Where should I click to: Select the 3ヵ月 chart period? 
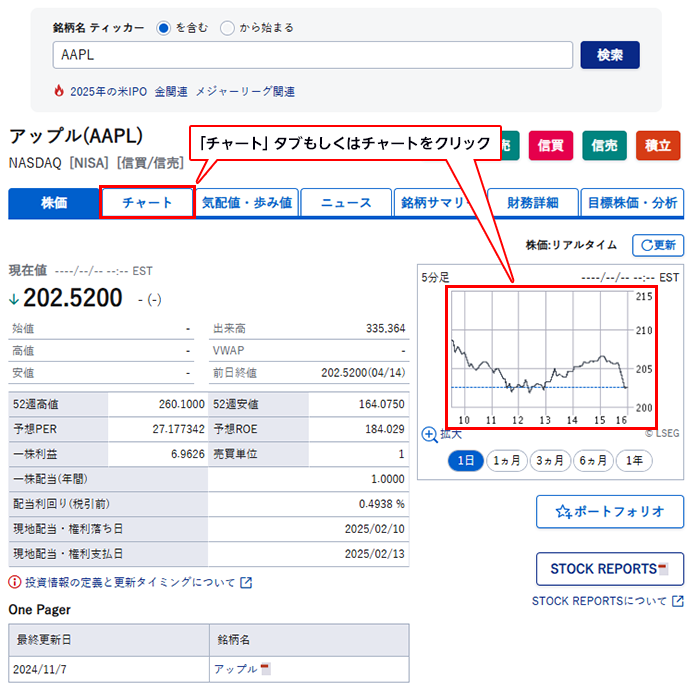pos(550,461)
